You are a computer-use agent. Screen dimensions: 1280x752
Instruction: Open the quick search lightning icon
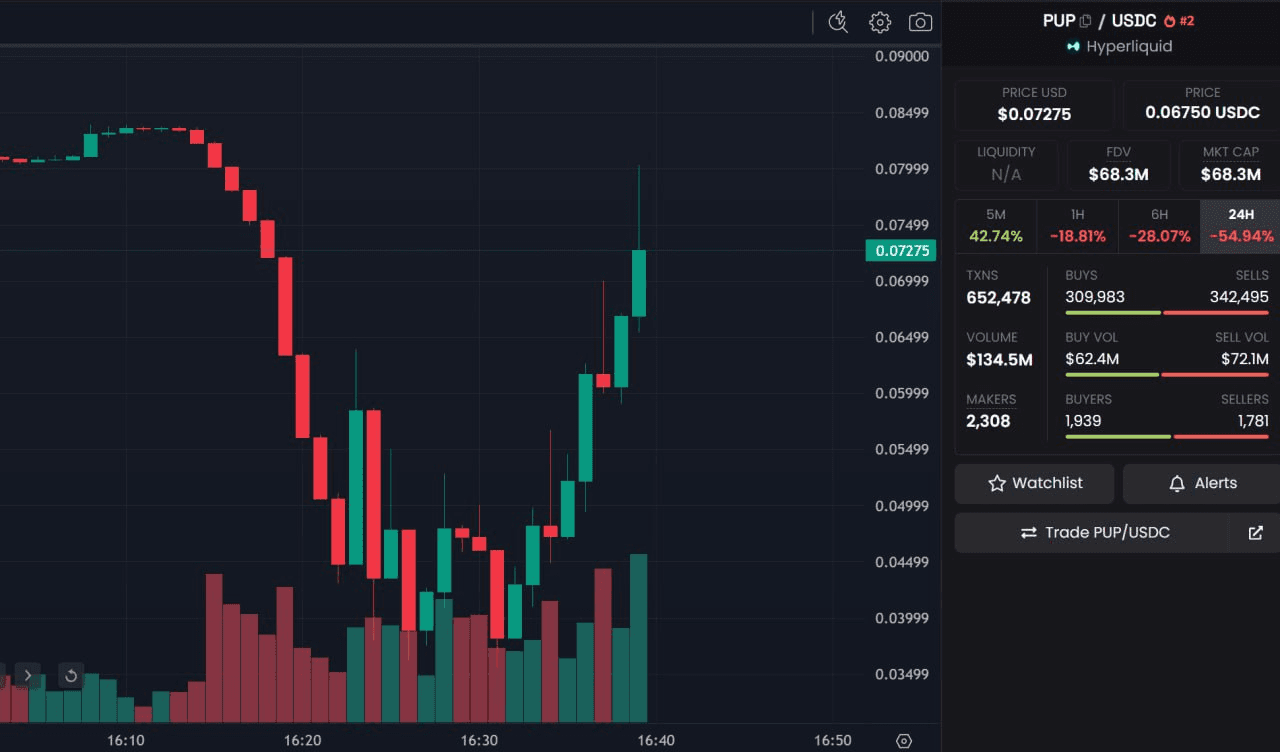click(x=838, y=22)
